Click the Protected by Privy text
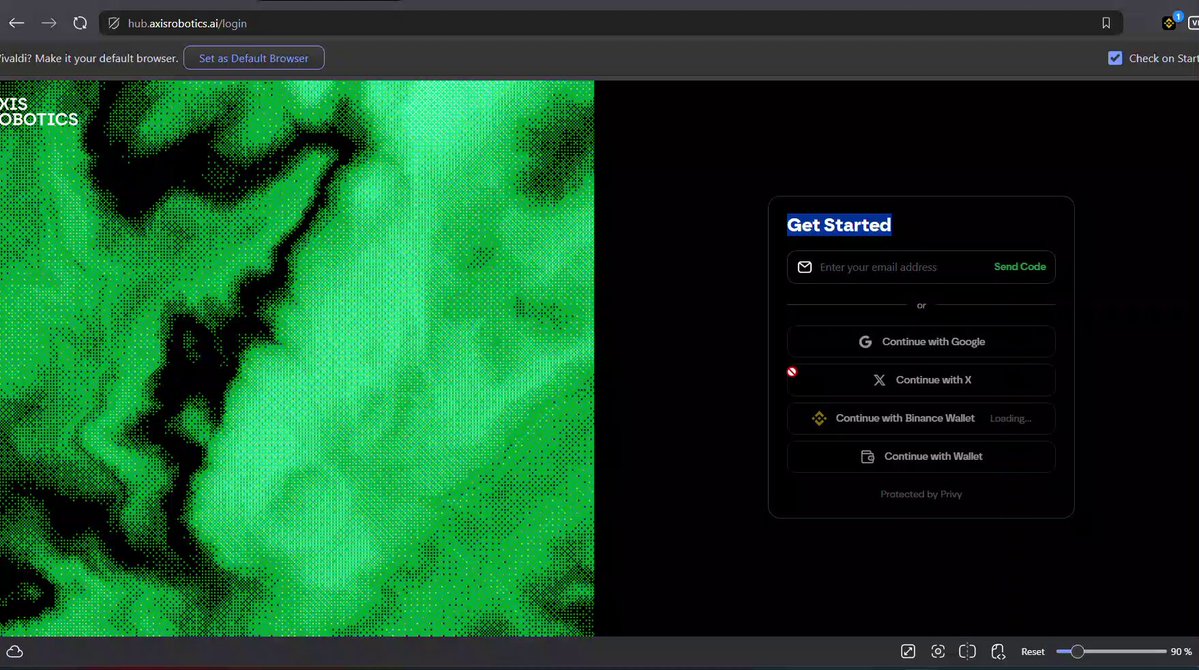The image size is (1199, 670). coord(921,494)
